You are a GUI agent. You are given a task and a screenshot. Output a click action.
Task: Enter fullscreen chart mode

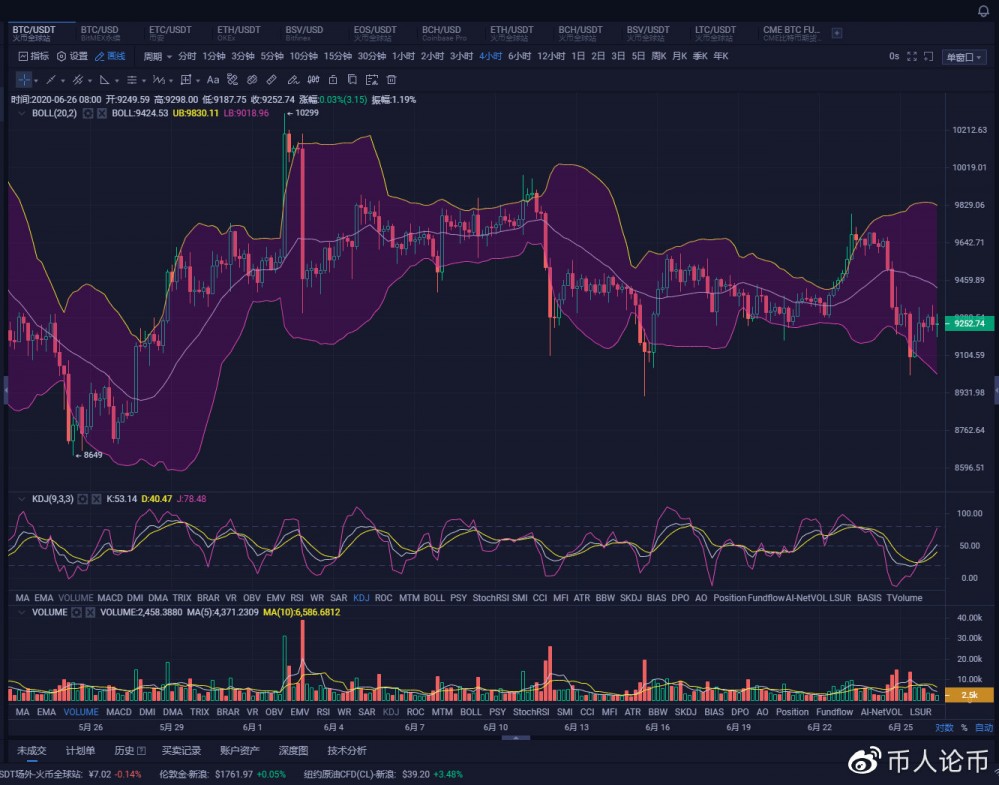pos(911,57)
